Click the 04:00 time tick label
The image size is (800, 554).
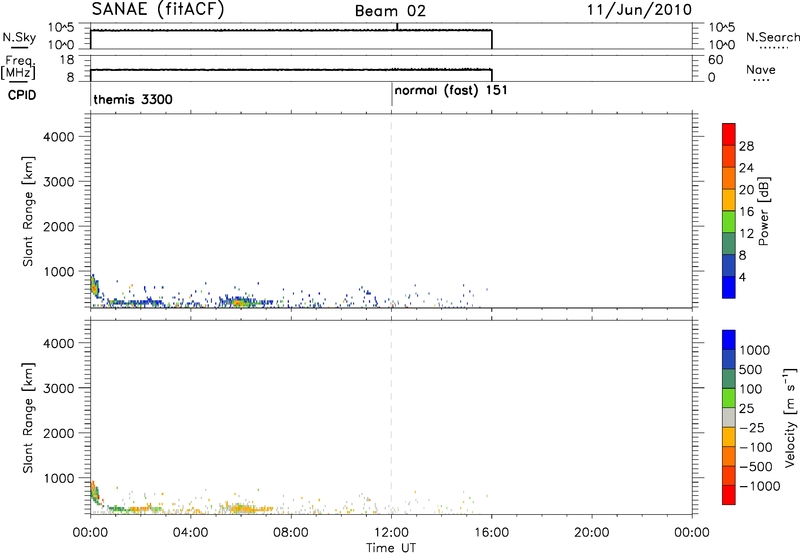click(x=190, y=533)
